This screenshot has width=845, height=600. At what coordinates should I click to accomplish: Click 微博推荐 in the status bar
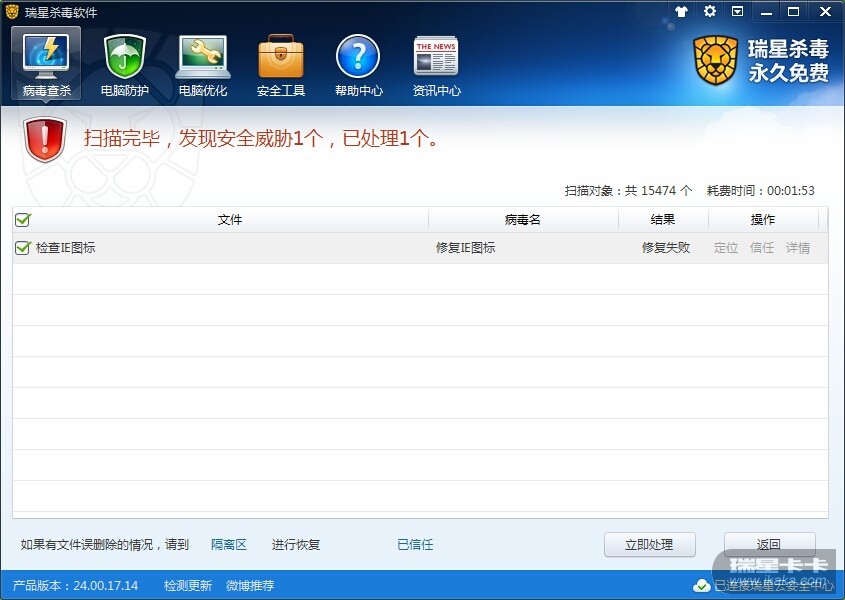pos(250,585)
